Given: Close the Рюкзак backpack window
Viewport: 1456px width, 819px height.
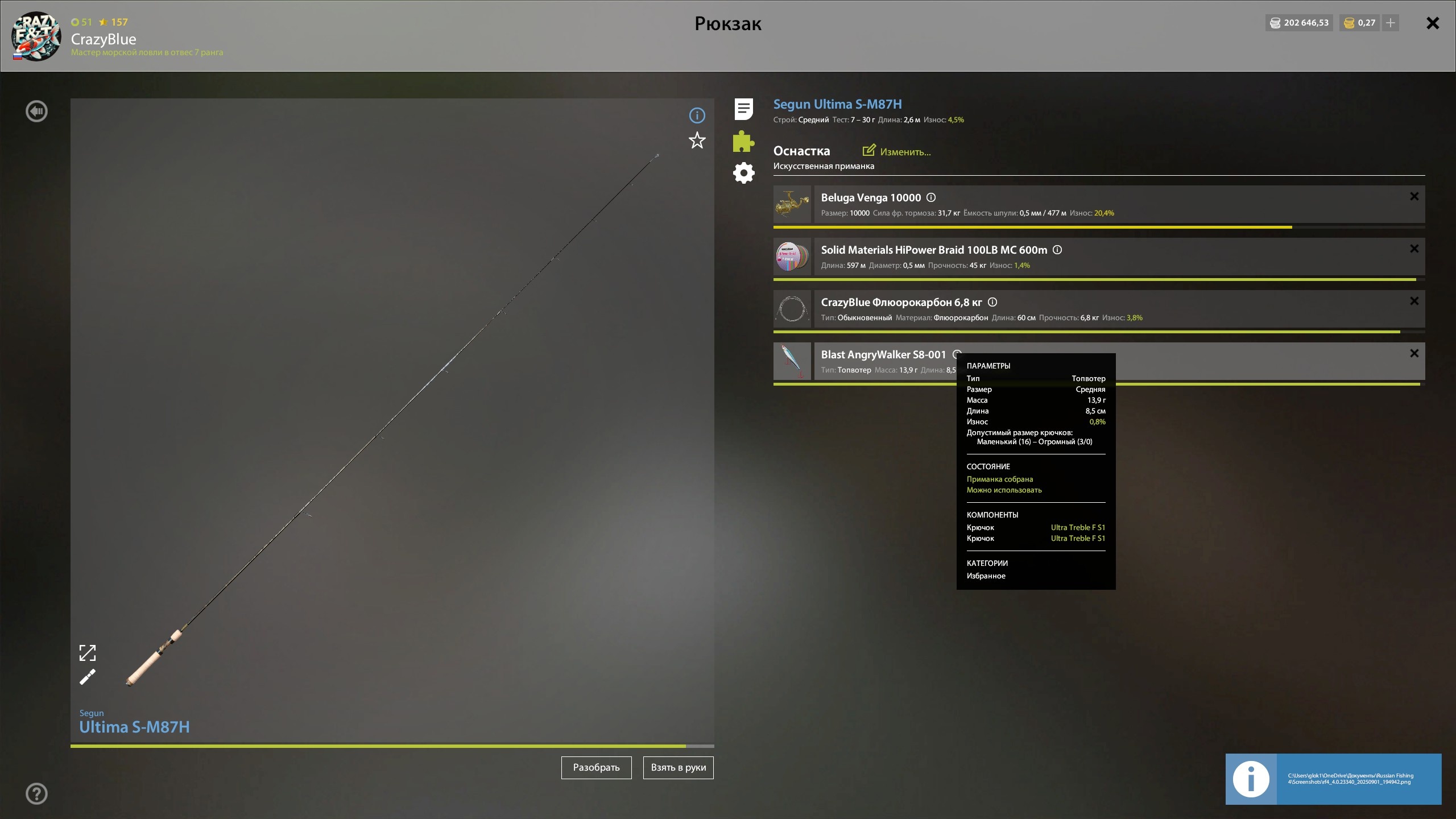Looking at the screenshot, I should pyautogui.click(x=1433, y=23).
